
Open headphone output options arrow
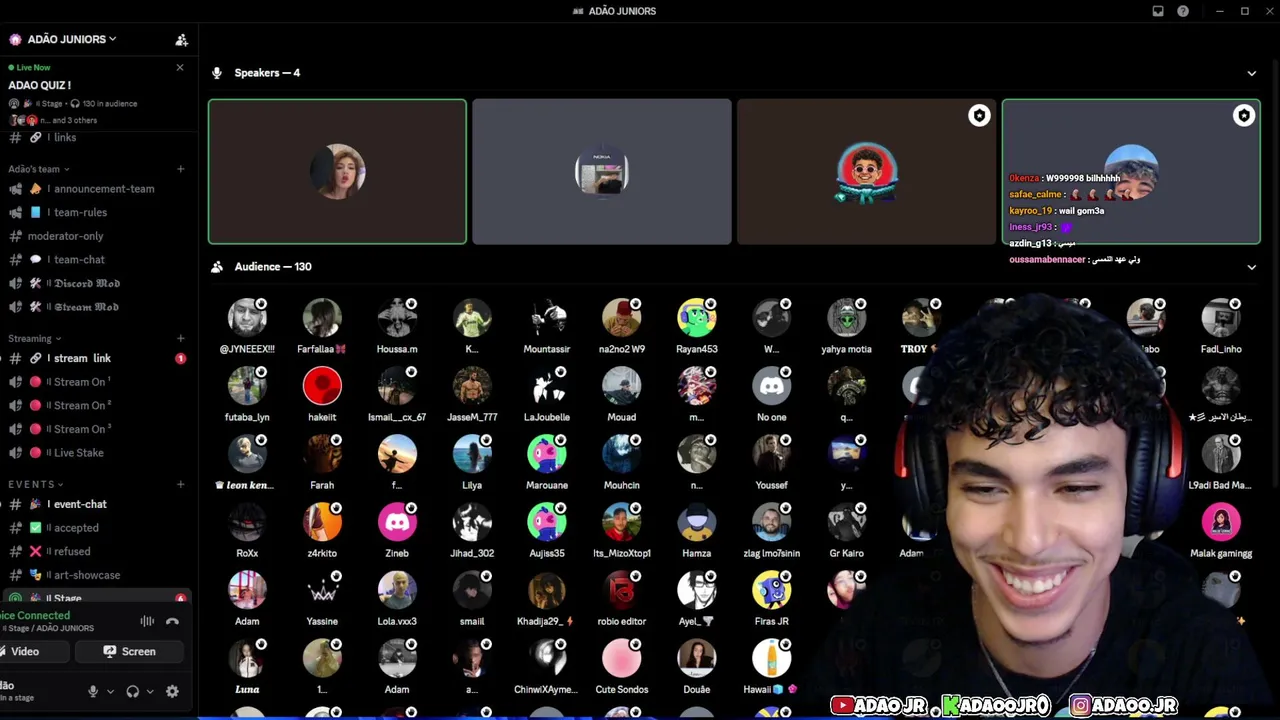tap(150, 691)
